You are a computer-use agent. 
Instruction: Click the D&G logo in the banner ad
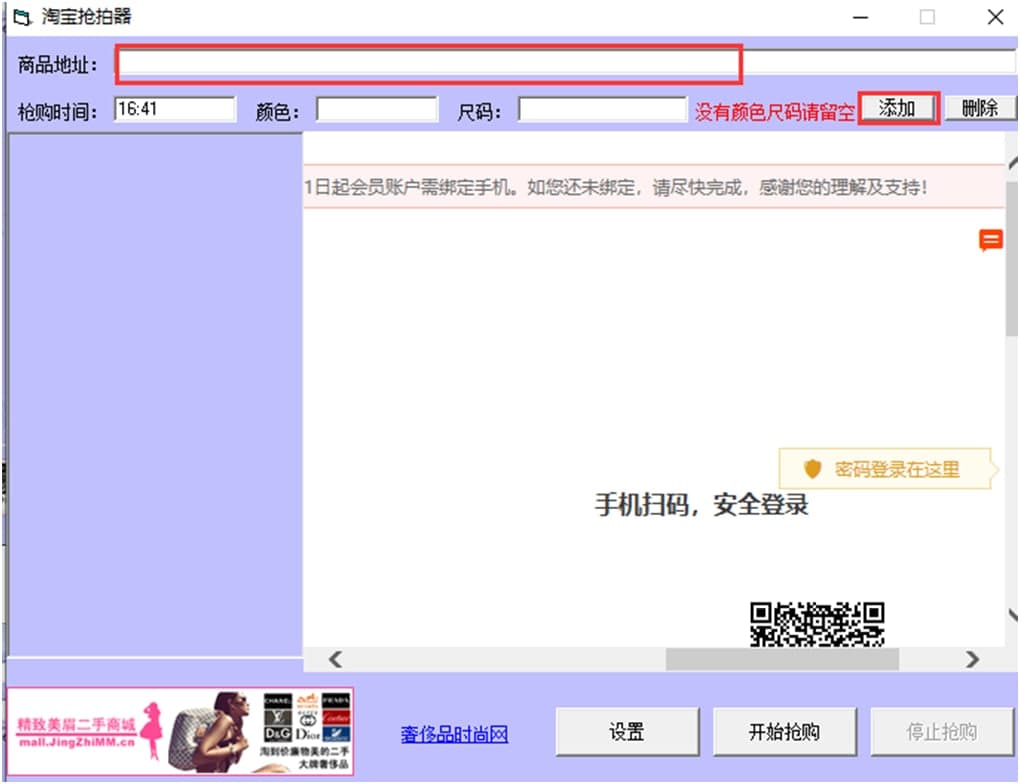277,732
